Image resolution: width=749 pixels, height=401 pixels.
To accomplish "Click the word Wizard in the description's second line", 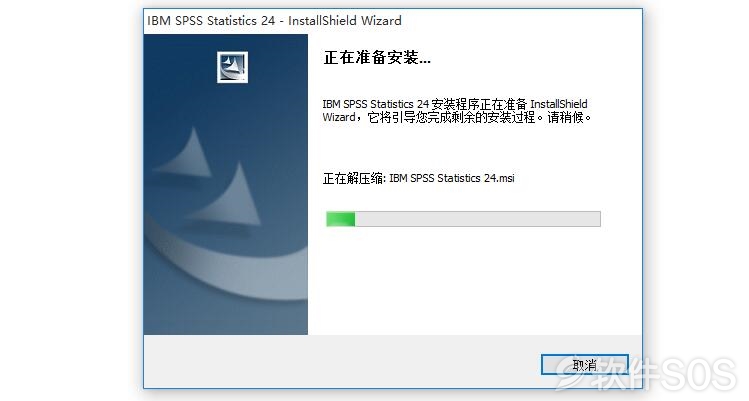I will click(339, 117).
